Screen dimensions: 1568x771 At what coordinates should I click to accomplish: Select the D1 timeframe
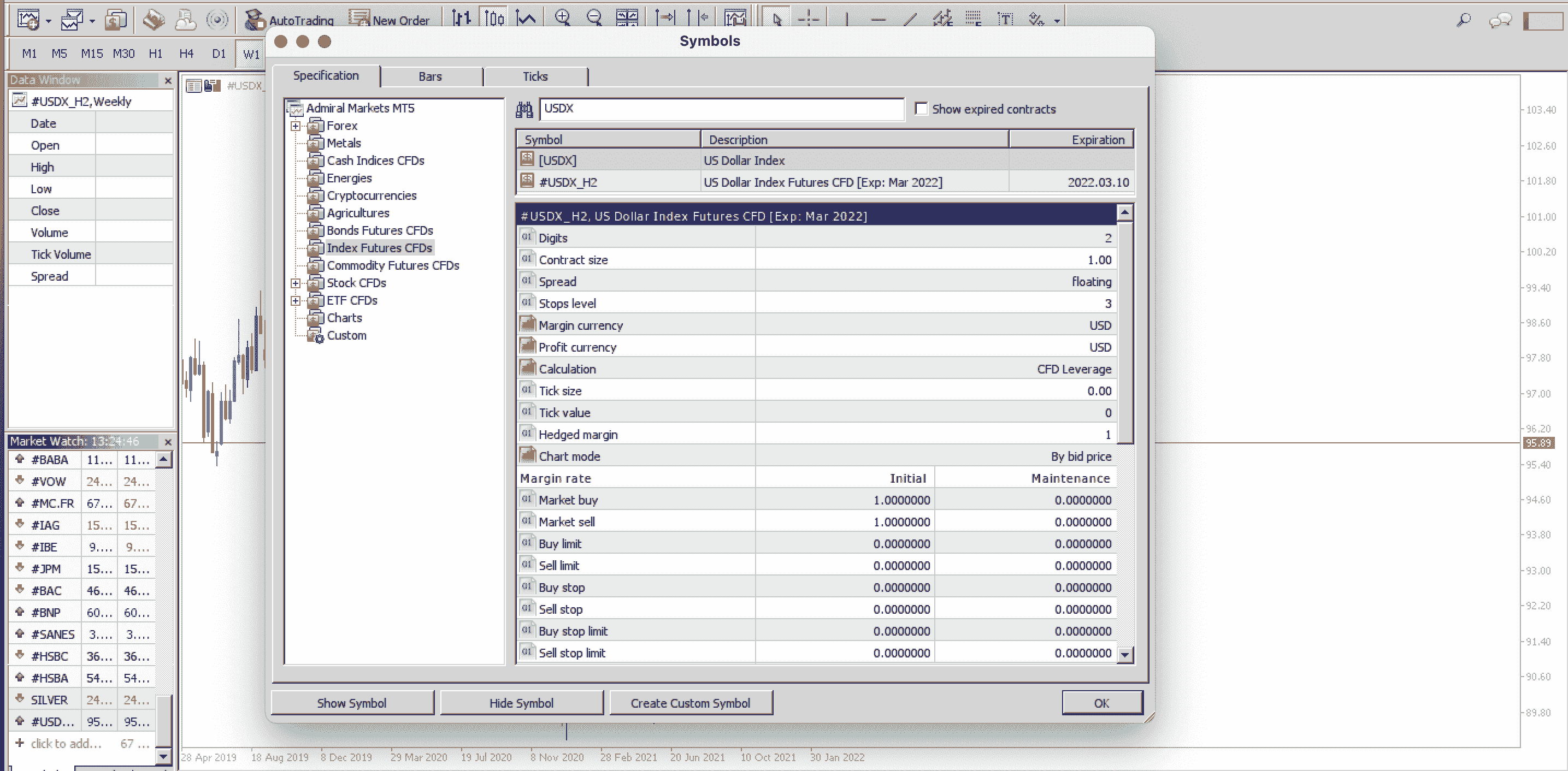219,54
